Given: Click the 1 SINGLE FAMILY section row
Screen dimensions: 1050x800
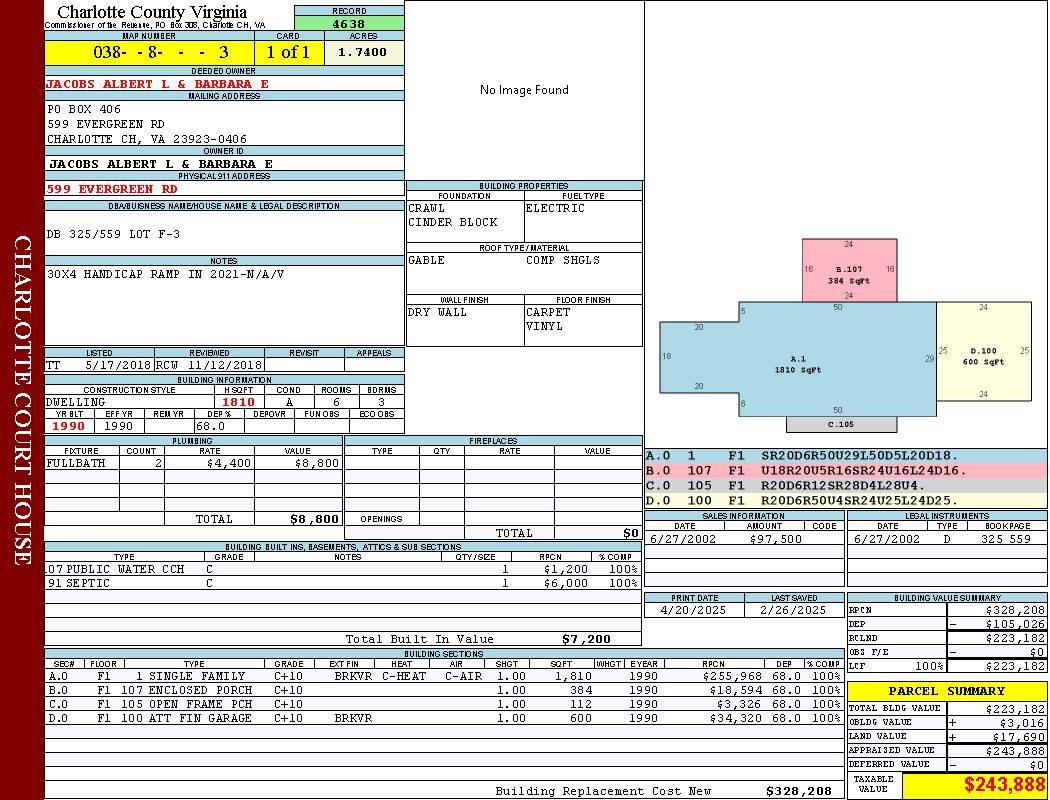Looking at the screenshot, I should pos(444,677).
